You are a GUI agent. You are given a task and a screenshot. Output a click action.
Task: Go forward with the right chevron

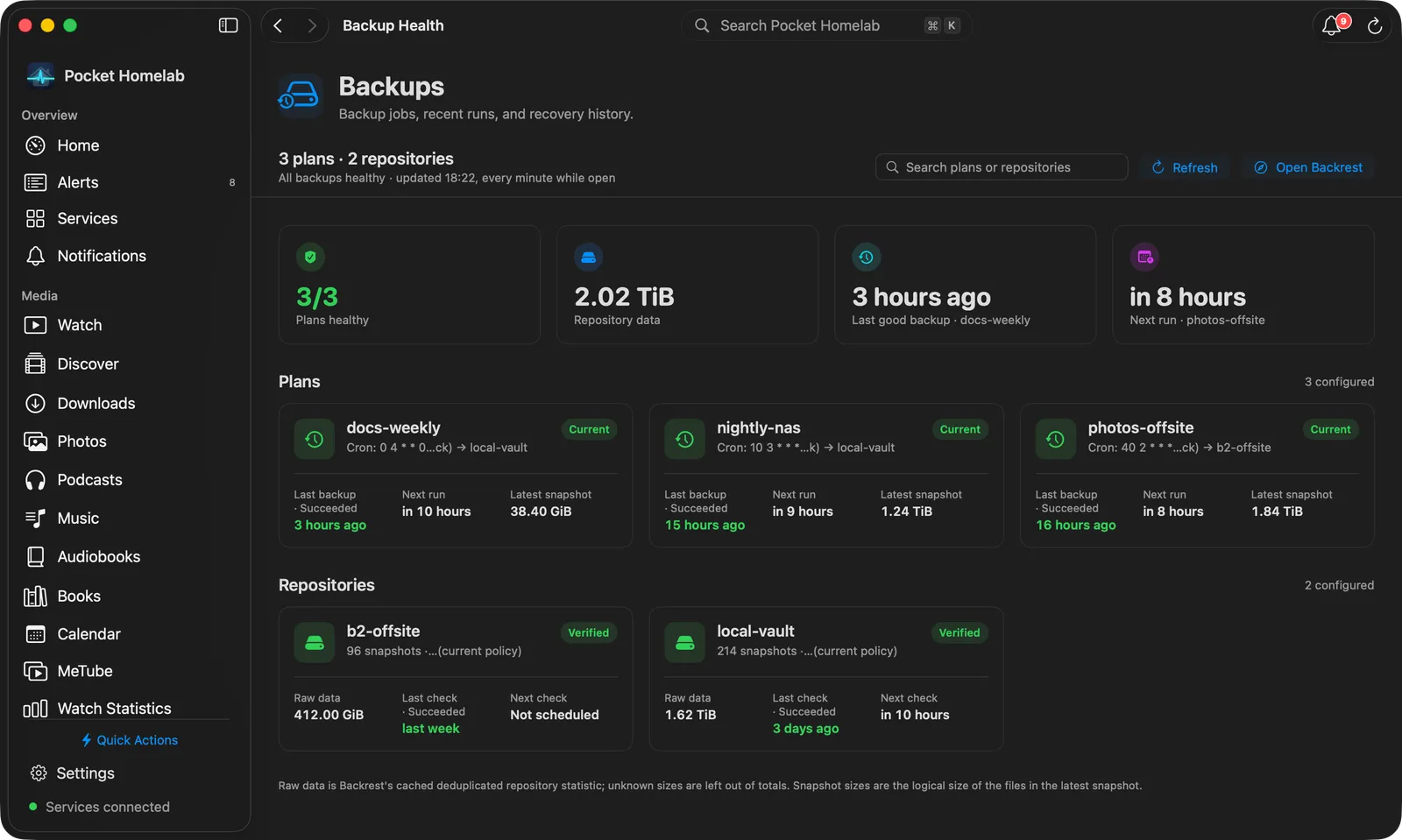pyautogui.click(x=311, y=25)
